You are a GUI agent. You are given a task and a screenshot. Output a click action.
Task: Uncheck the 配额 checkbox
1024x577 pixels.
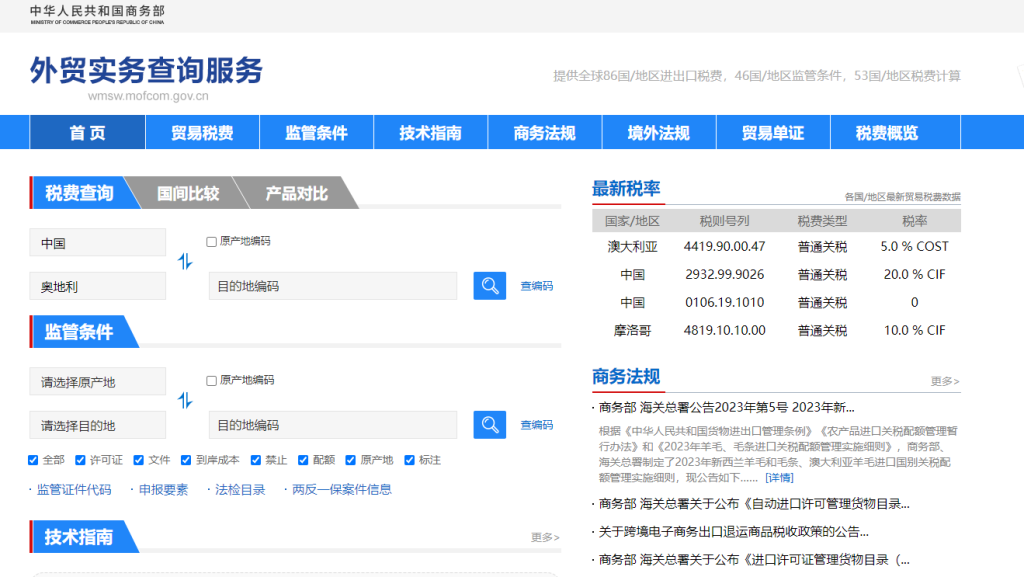click(x=303, y=460)
